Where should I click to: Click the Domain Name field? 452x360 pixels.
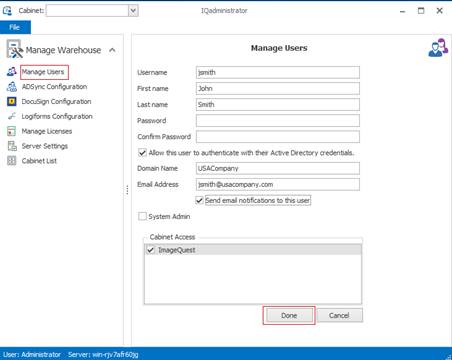[x=278, y=168]
